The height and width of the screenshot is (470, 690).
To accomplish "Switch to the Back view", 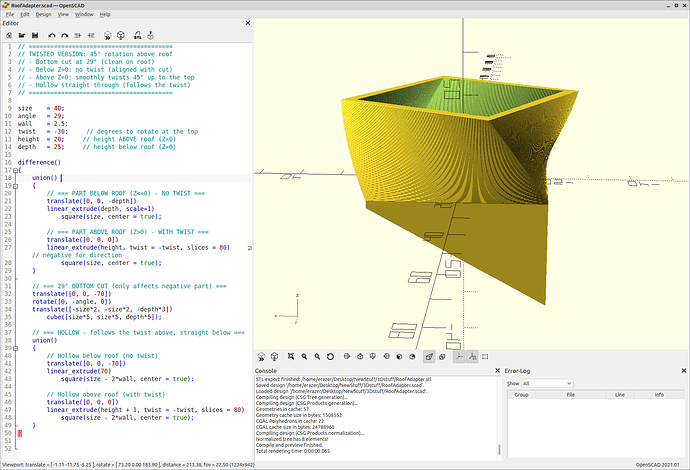I will coord(412,356).
